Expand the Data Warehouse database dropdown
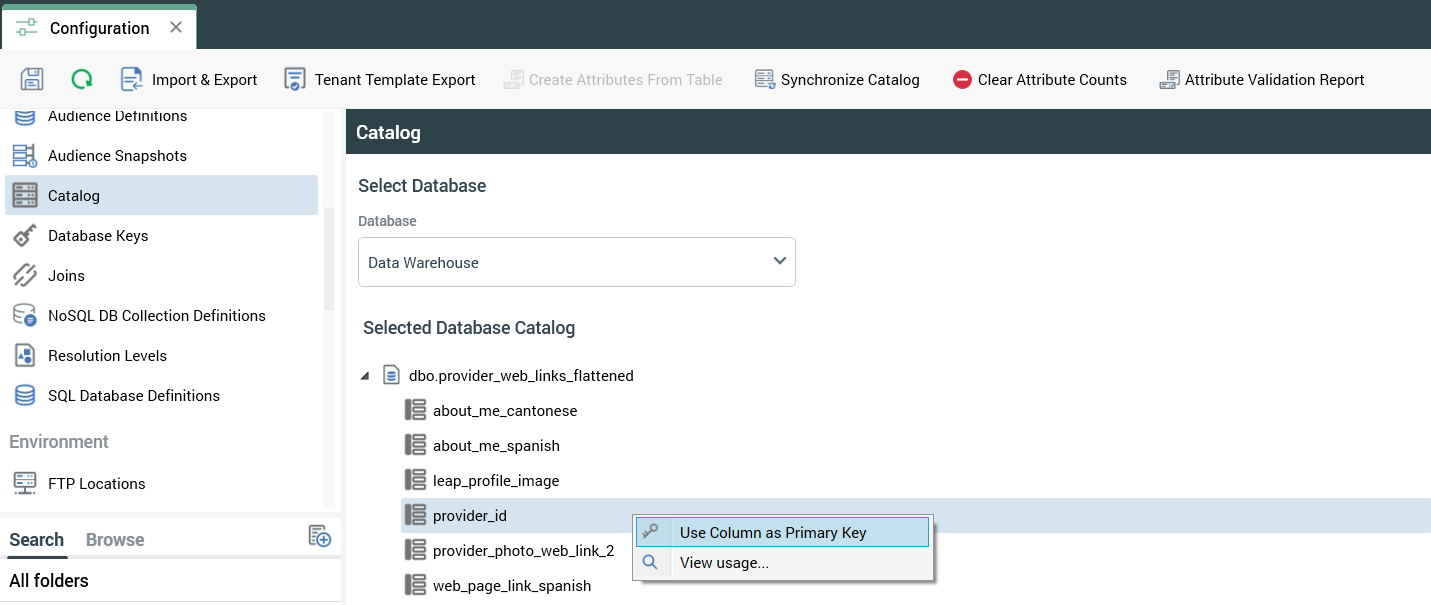This screenshot has width=1431, height=605. pyautogui.click(x=577, y=262)
